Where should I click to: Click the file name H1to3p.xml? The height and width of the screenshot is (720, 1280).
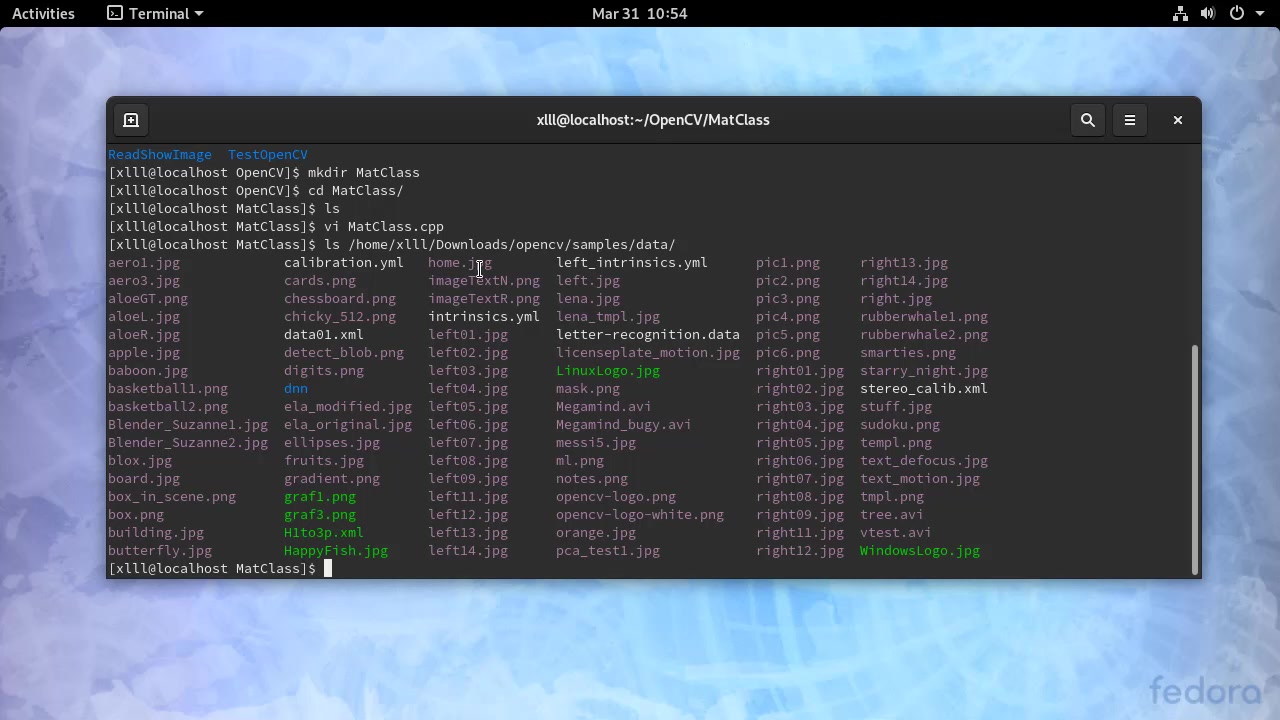point(324,533)
